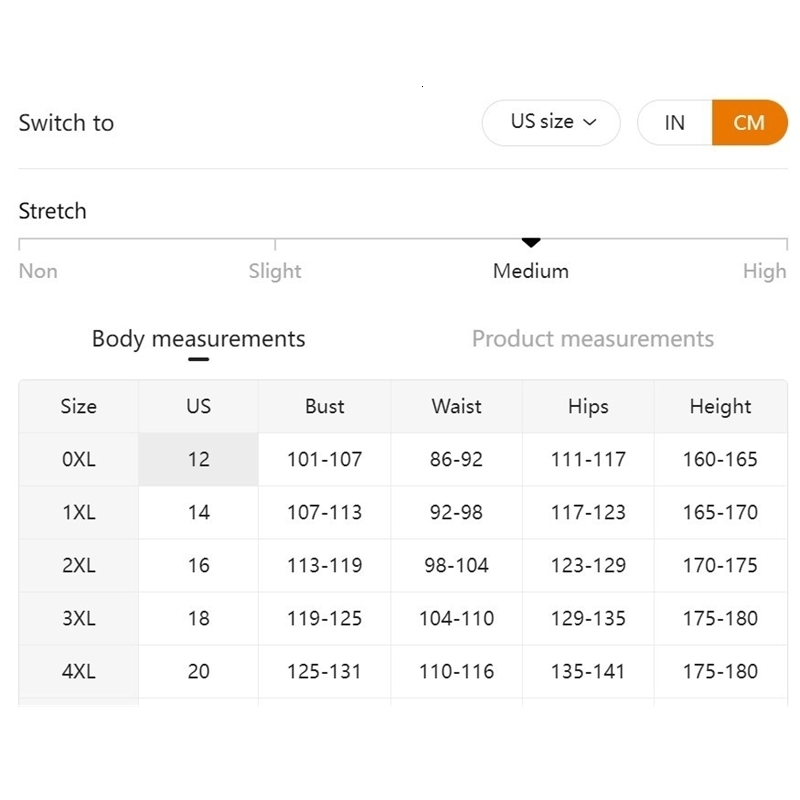This screenshot has height=800, width=800.
Task: Click the 4XL size row label
Action: coord(78,672)
